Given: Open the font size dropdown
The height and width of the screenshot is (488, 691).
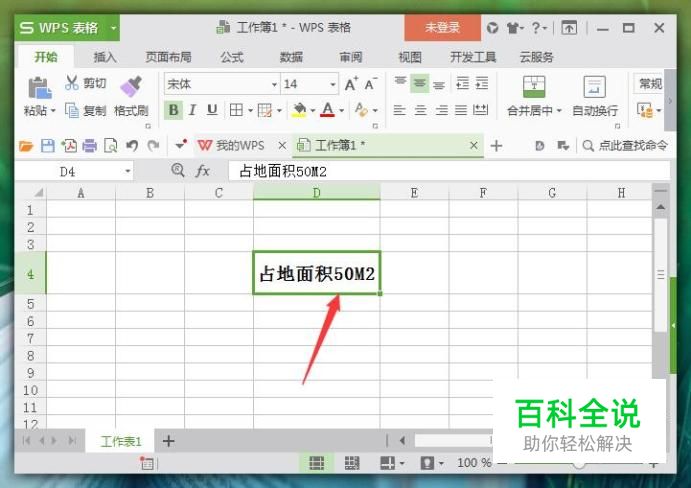Looking at the screenshot, I should [333, 84].
